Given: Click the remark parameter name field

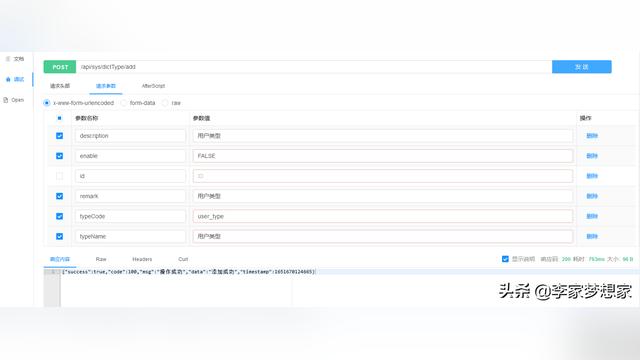Looking at the screenshot, I should pos(130,196).
